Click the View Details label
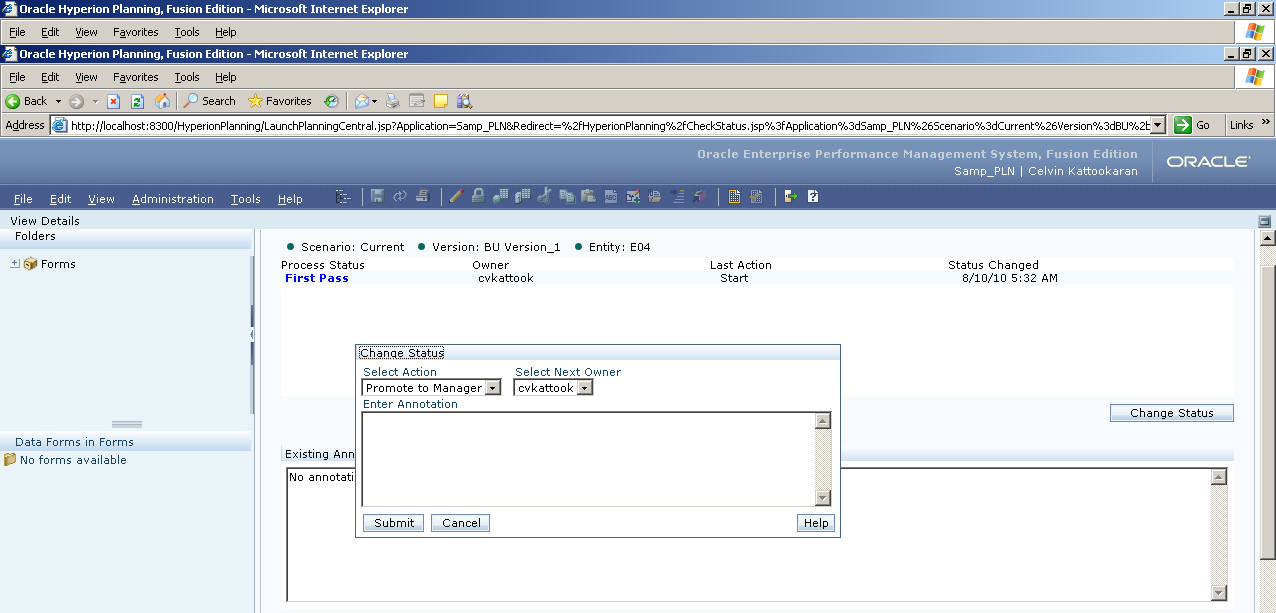 [x=45, y=221]
